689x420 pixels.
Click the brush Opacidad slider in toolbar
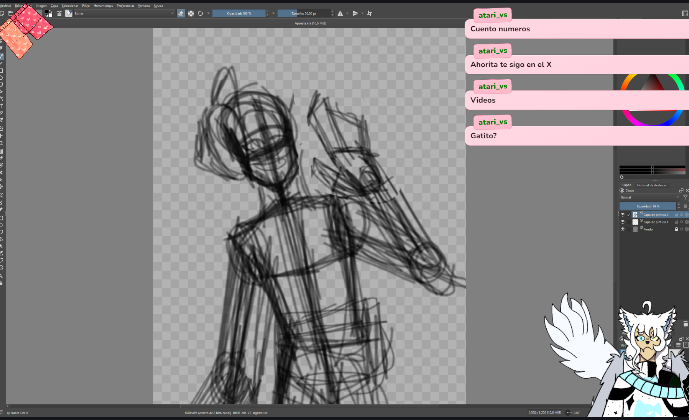(239, 14)
